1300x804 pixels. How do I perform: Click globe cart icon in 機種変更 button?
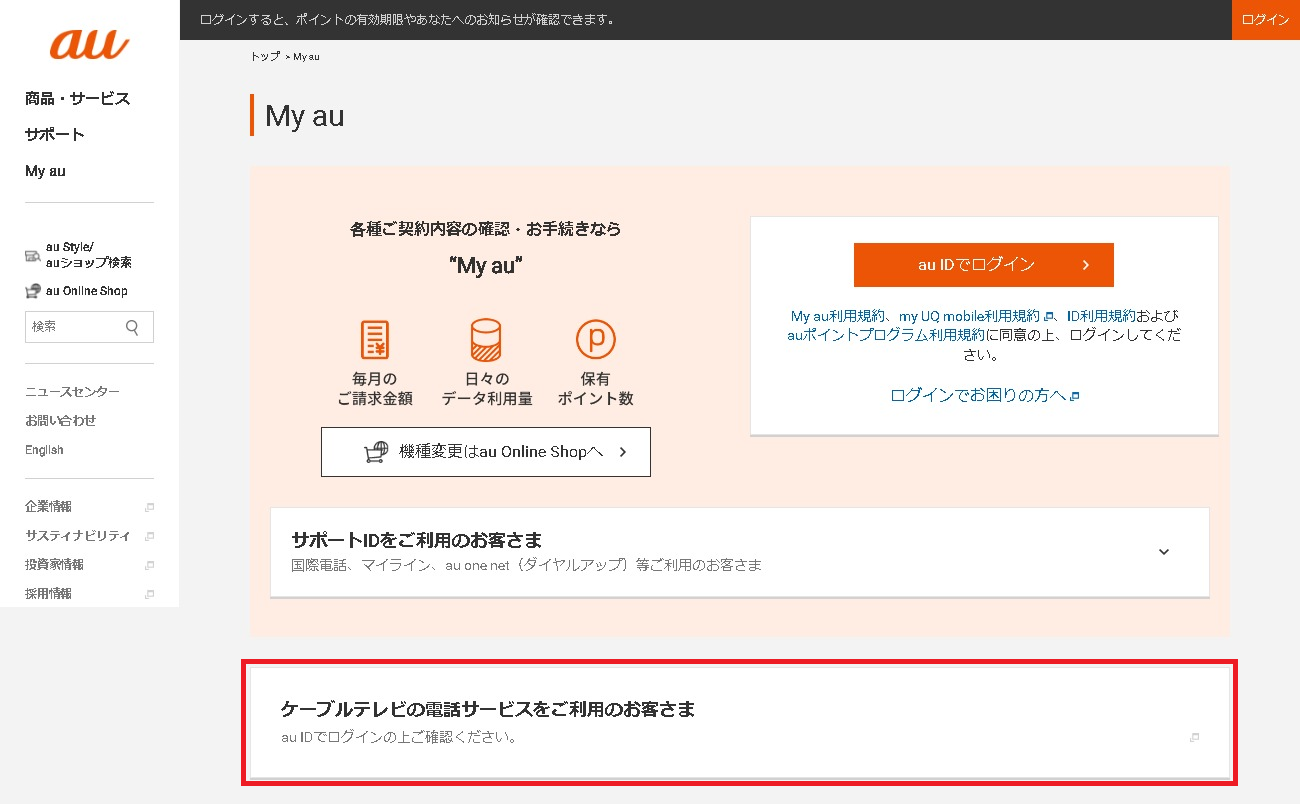(376, 452)
